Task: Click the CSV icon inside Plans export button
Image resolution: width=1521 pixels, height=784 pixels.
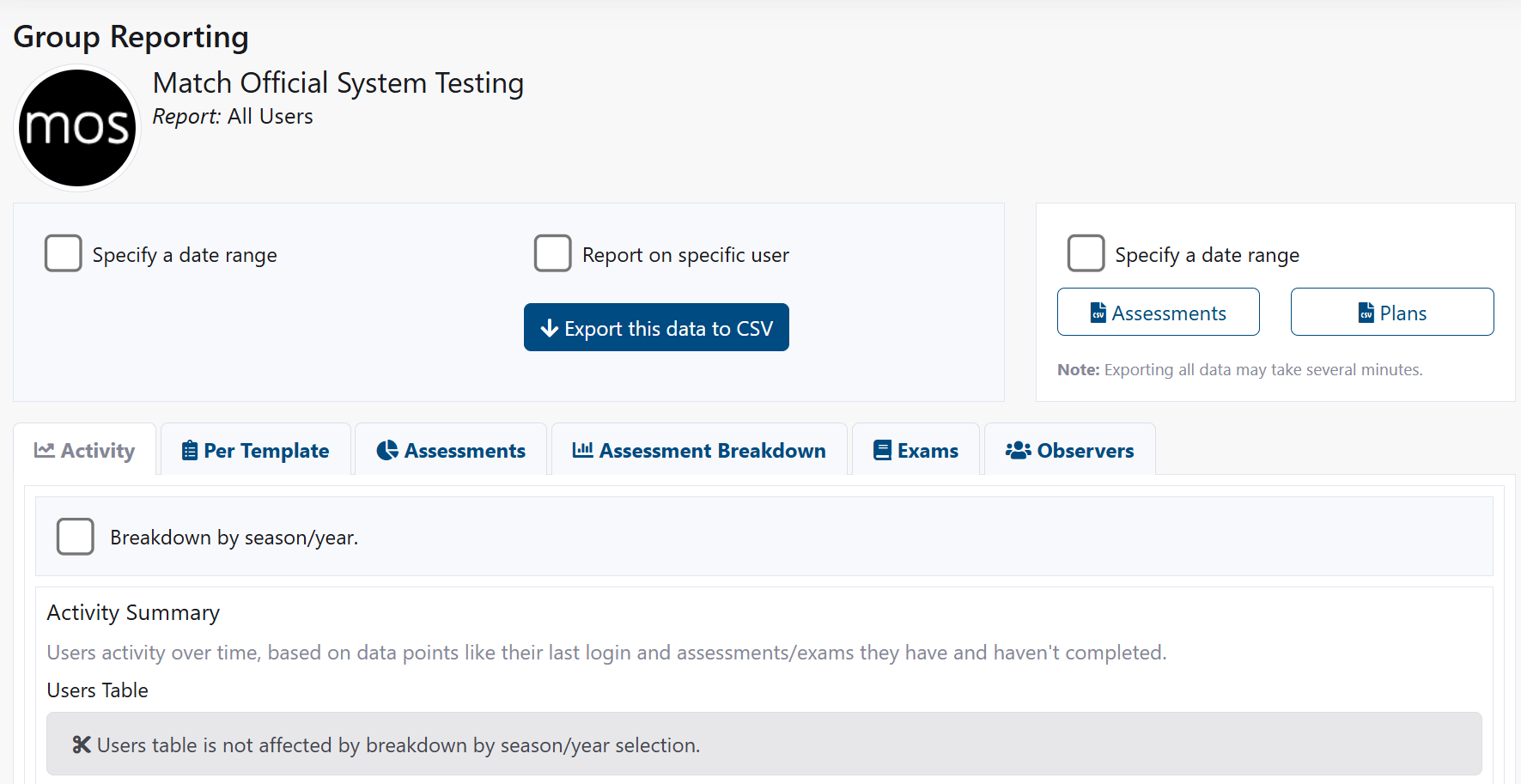Action: pos(1366,312)
